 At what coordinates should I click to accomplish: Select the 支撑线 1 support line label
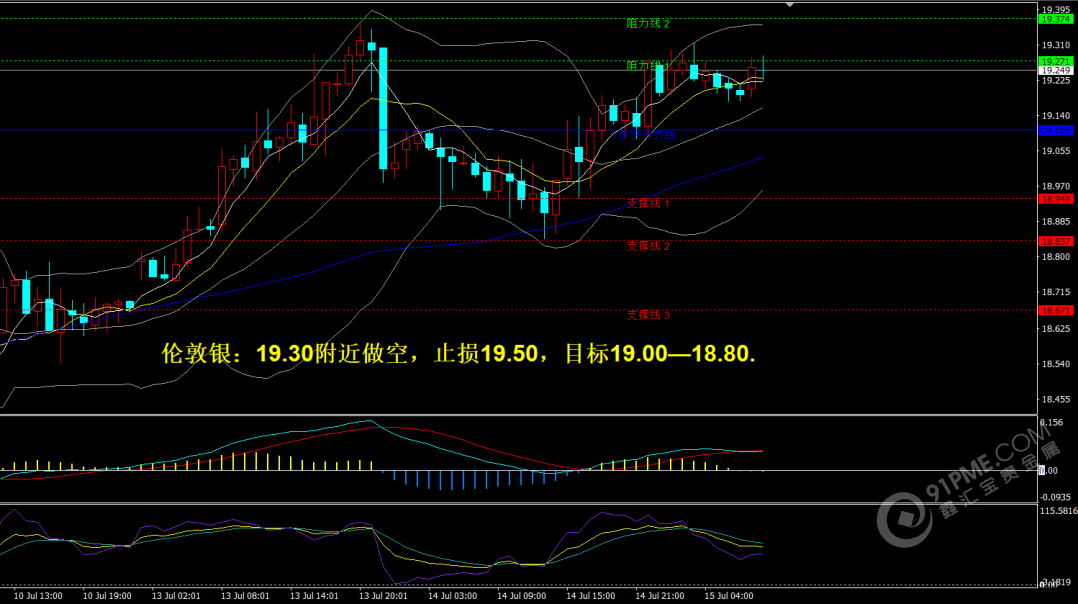click(648, 203)
